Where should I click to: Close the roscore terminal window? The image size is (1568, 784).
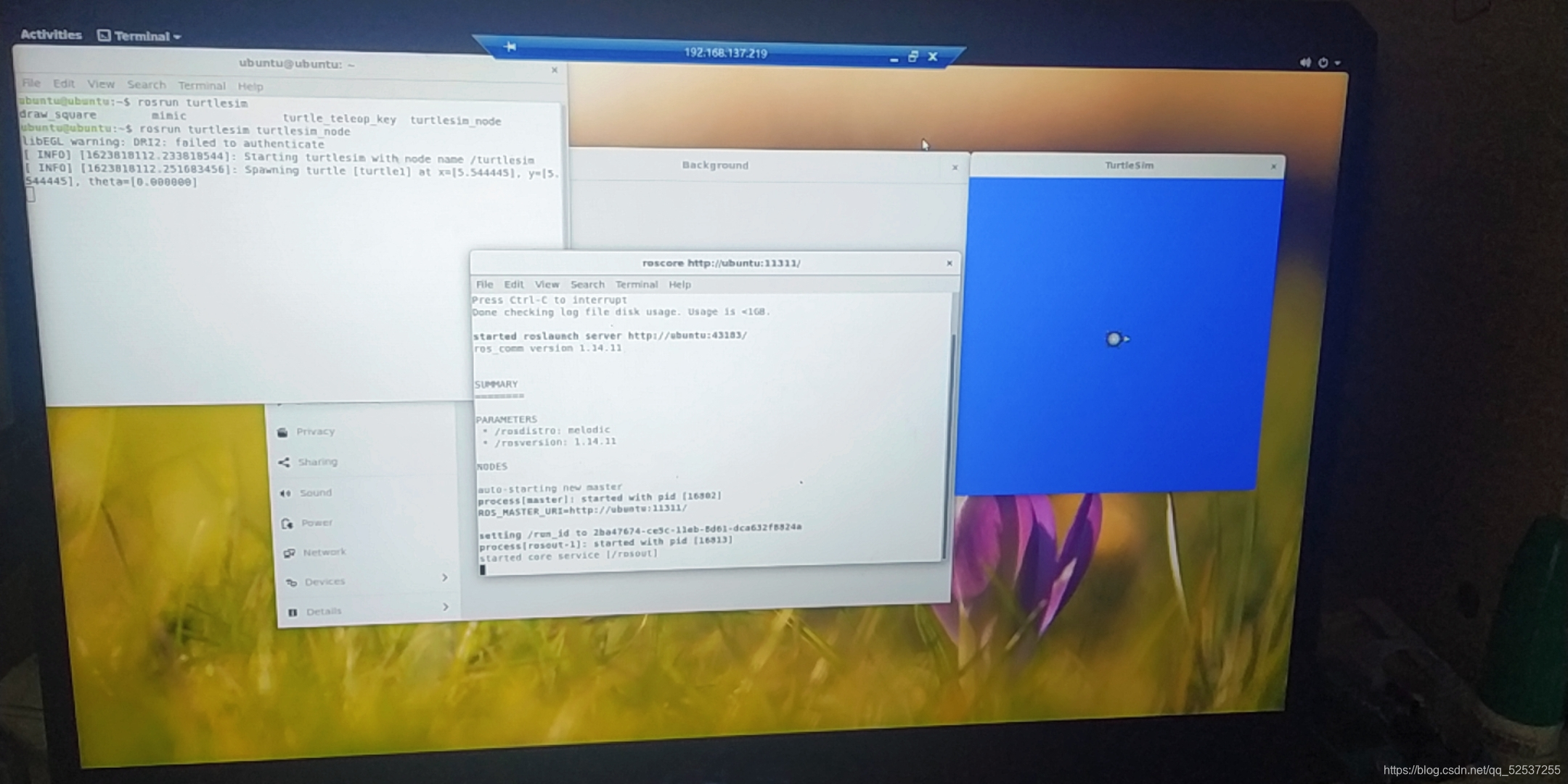(949, 264)
